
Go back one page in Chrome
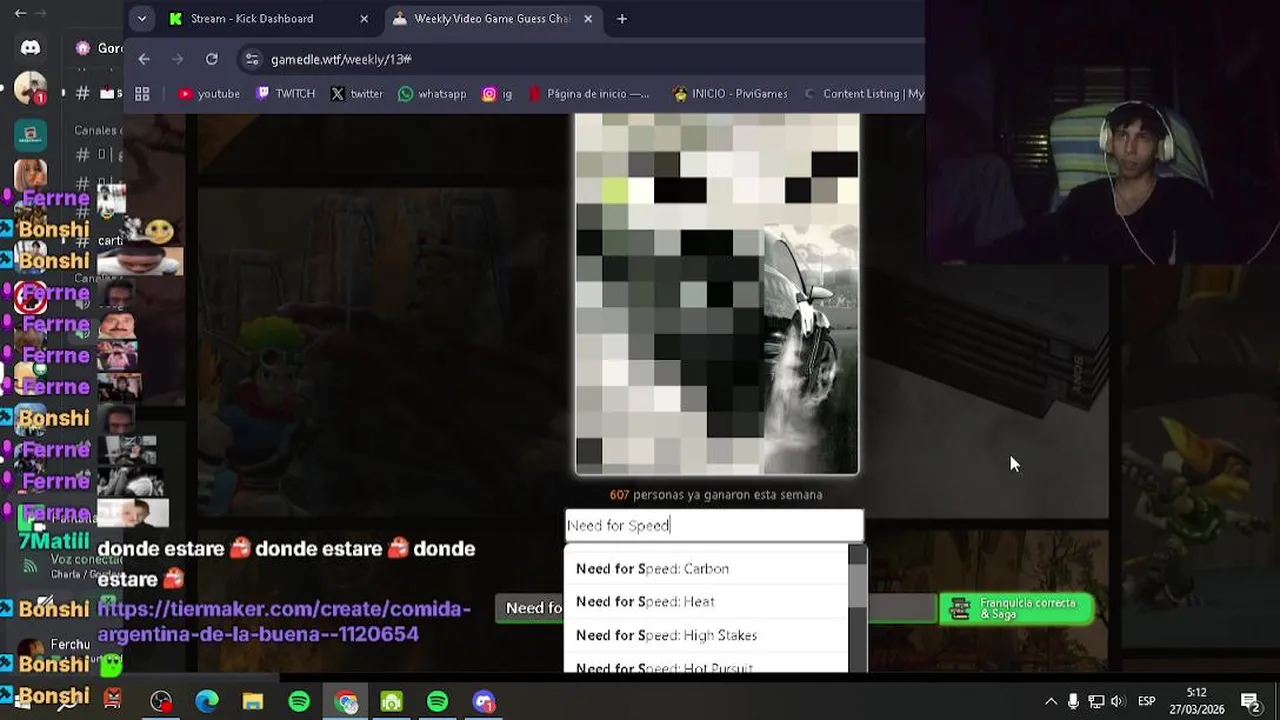[144, 59]
